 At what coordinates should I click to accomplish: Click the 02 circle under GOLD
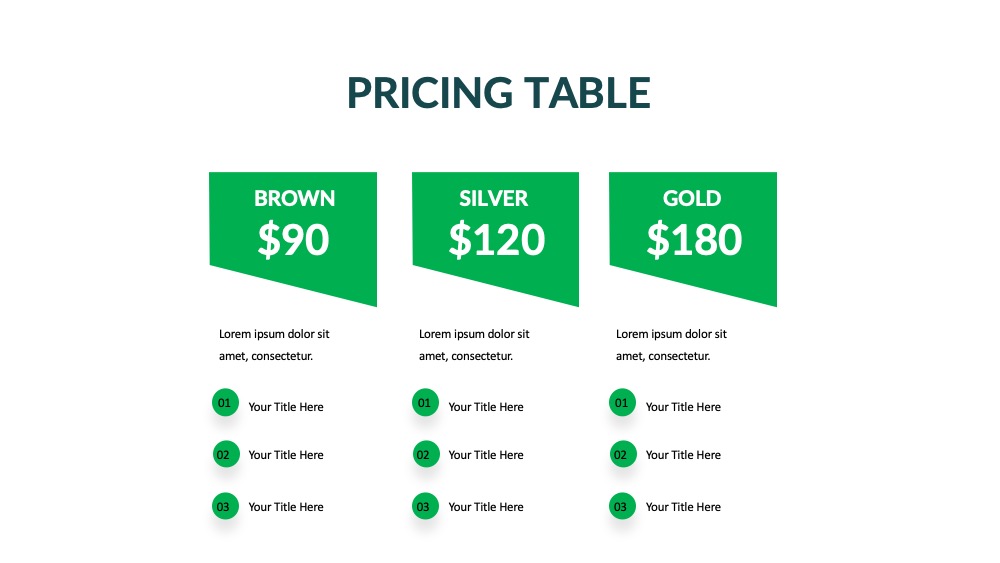[623, 454]
